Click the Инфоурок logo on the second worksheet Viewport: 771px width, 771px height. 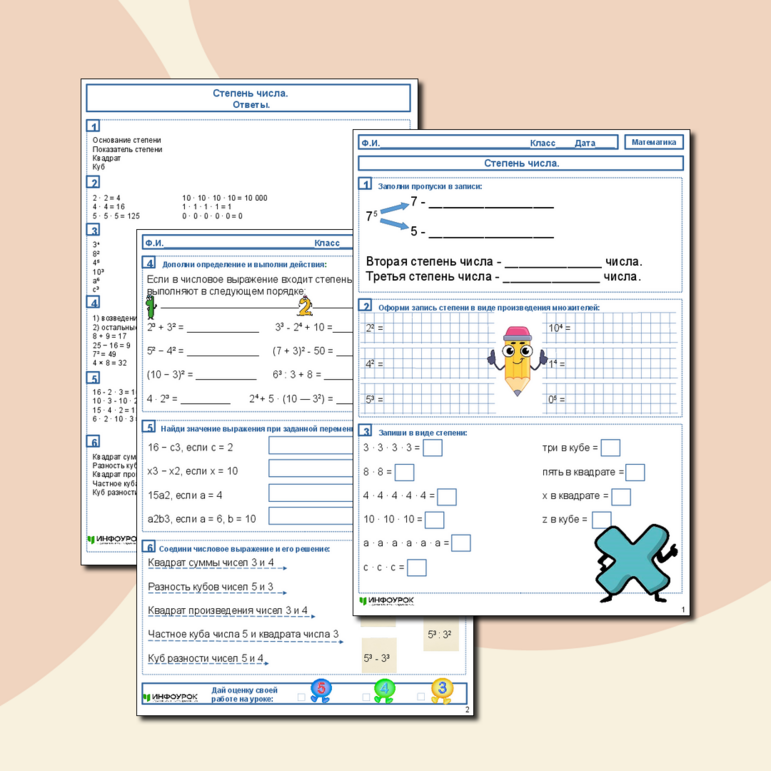[170, 697]
